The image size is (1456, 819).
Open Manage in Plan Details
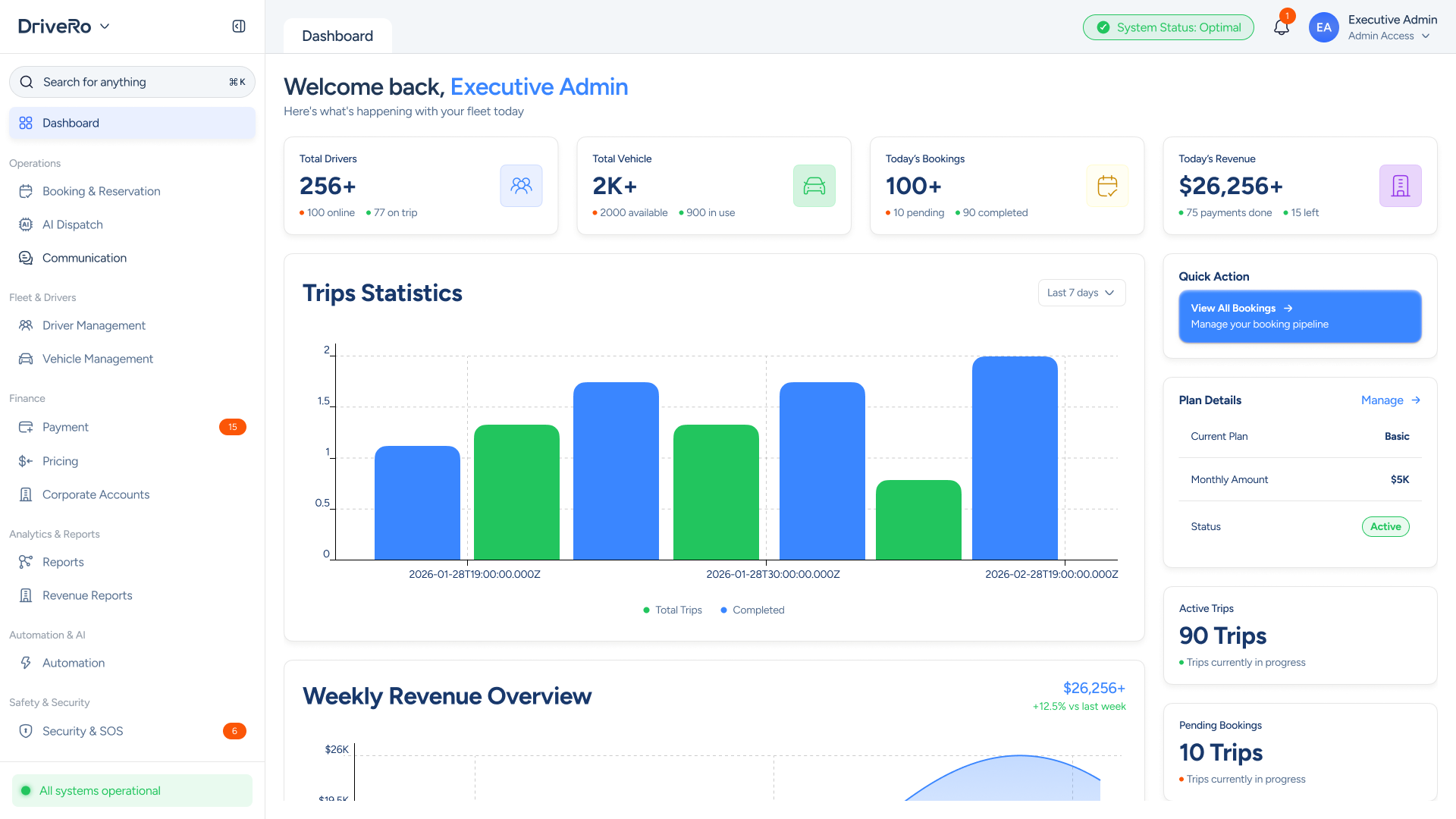pyautogui.click(x=1391, y=400)
